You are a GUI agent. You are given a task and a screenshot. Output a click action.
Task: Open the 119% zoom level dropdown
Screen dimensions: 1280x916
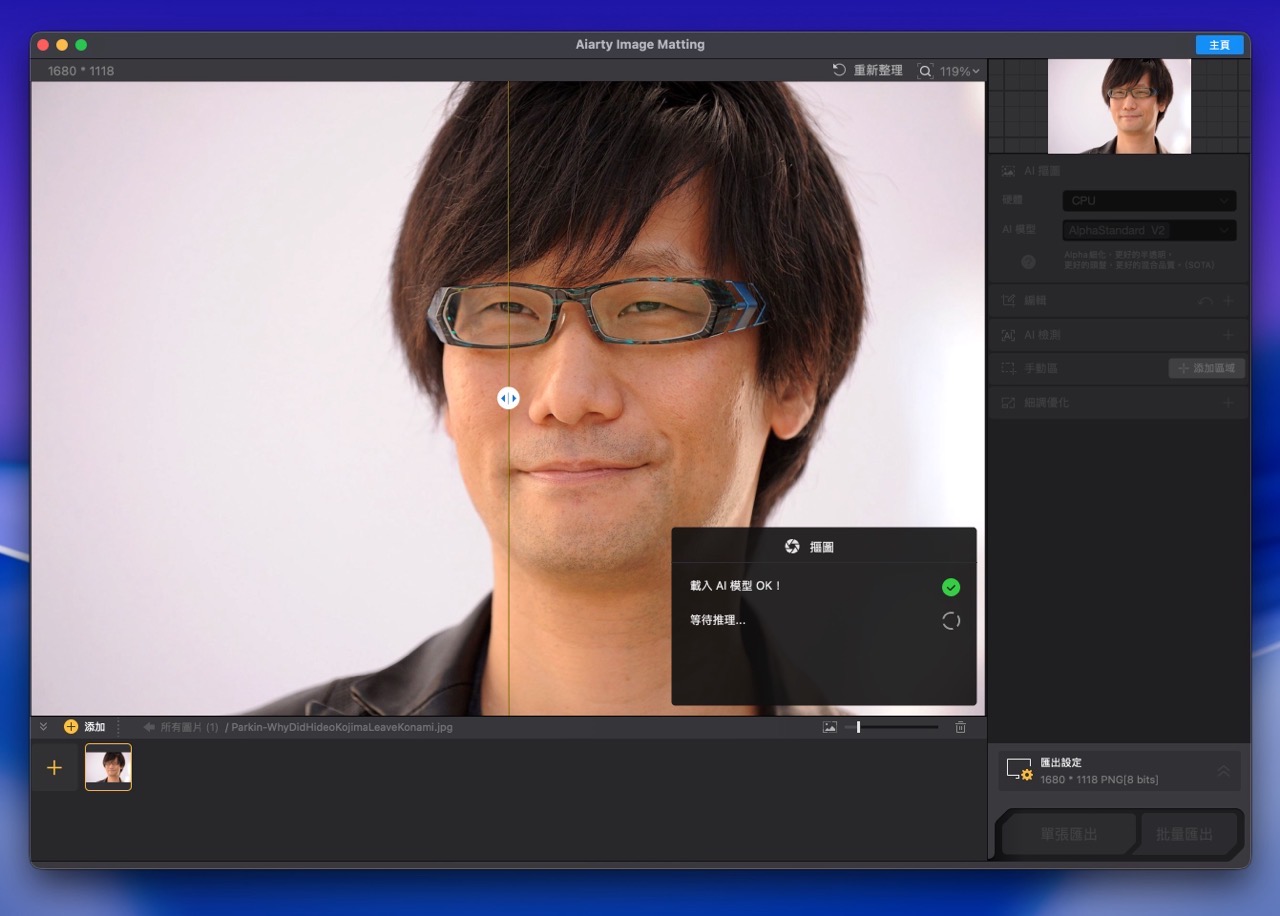955,71
